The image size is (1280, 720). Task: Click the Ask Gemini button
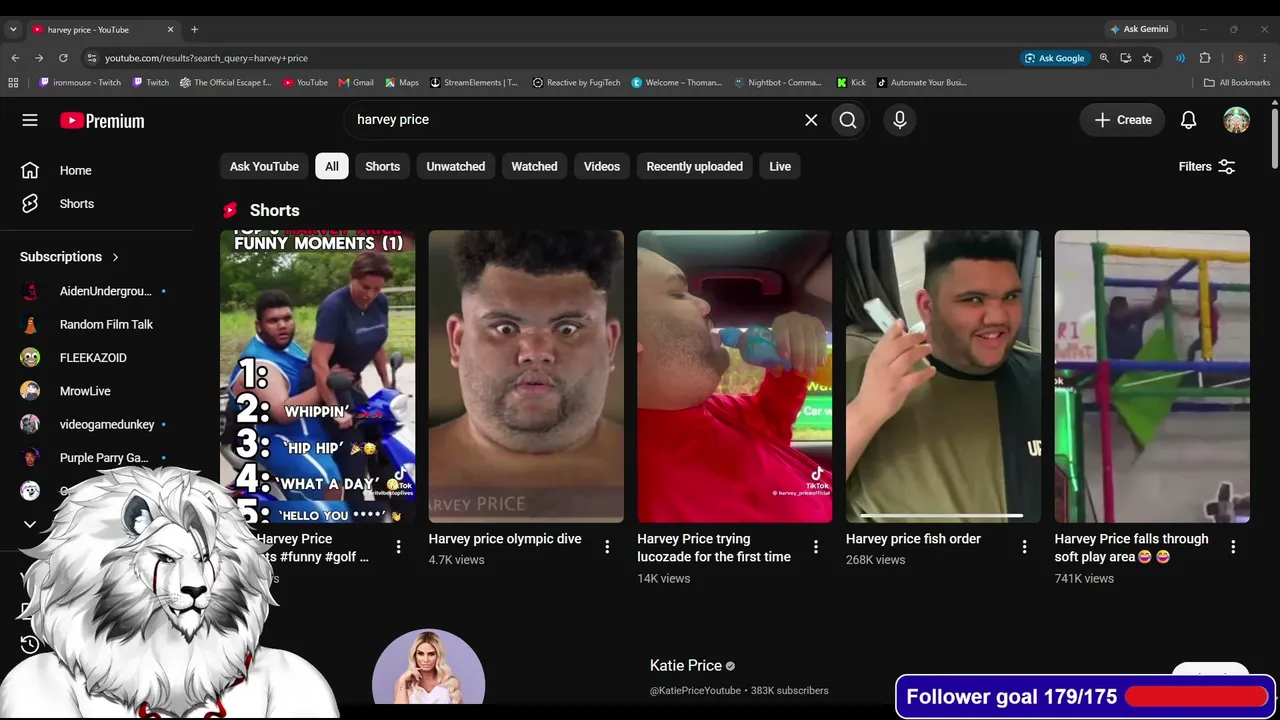tap(1138, 29)
